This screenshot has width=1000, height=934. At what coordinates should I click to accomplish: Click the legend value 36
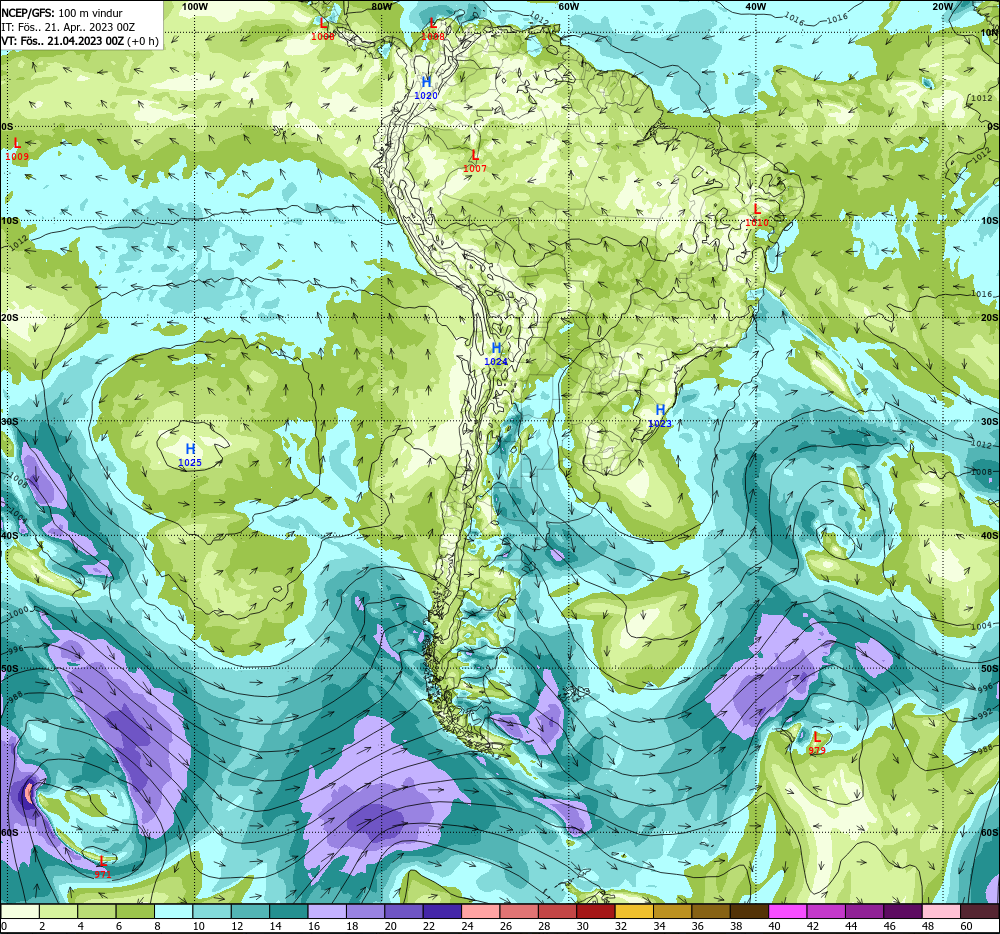(x=698, y=926)
